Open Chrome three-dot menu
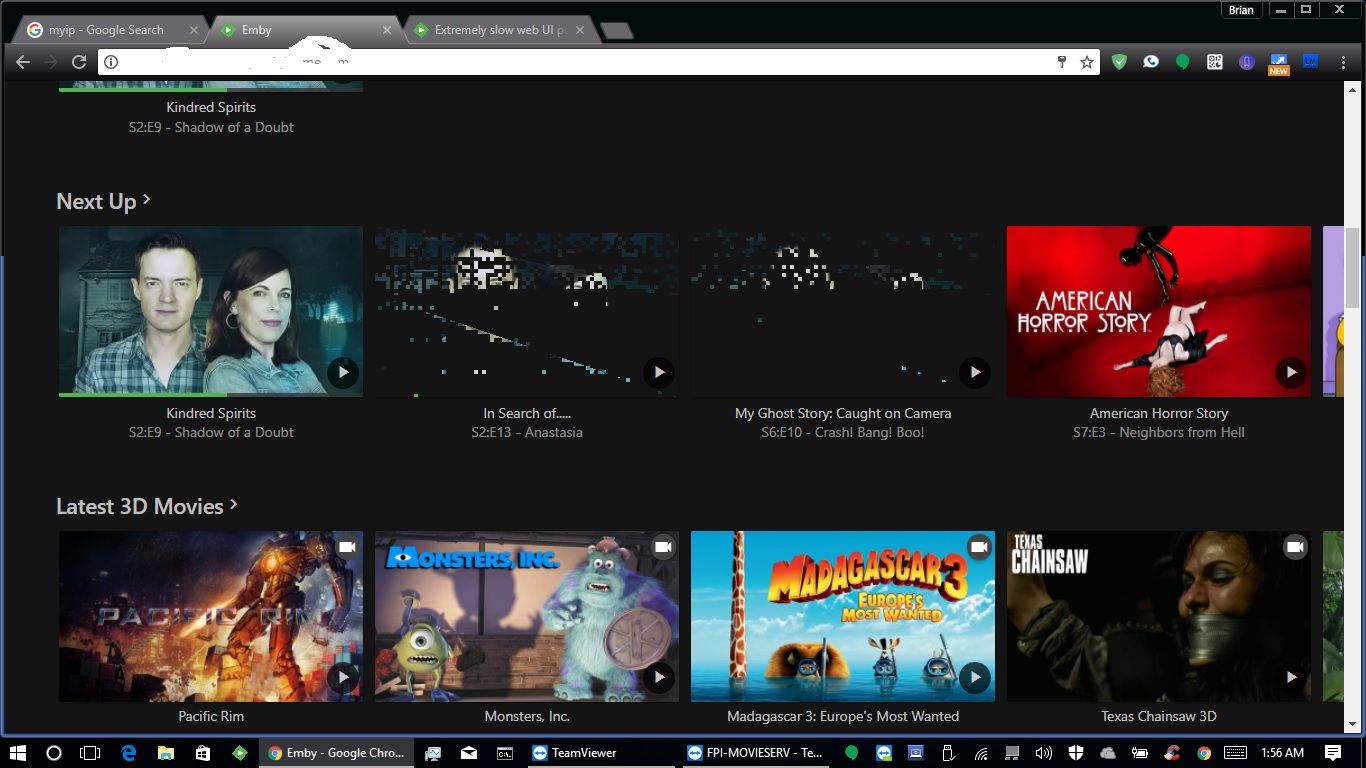Image resolution: width=1366 pixels, height=768 pixels. (1343, 62)
